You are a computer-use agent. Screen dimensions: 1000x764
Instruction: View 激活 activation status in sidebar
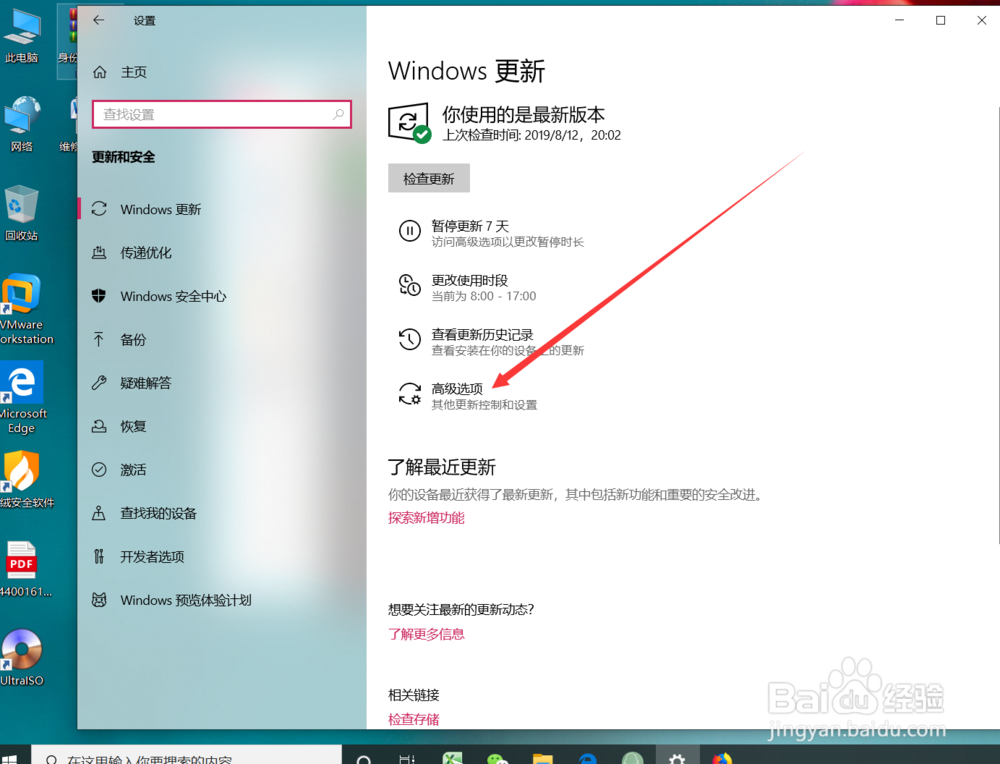(133, 469)
